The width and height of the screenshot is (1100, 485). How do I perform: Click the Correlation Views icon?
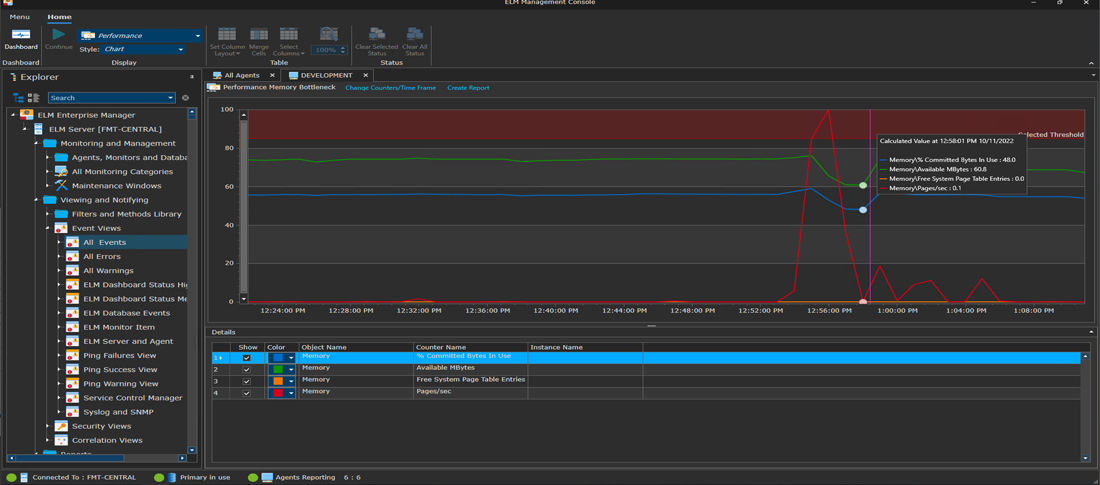(61, 440)
